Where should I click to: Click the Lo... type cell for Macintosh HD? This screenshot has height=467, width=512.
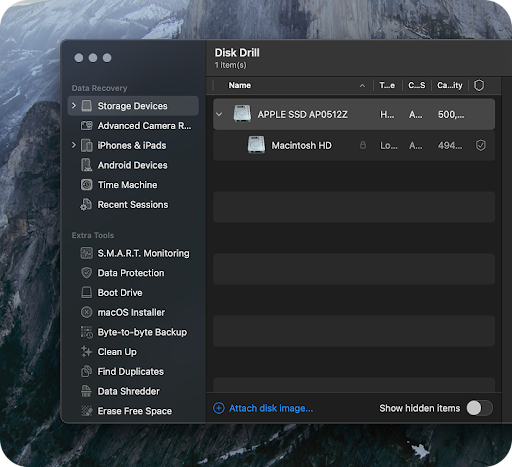coord(389,145)
